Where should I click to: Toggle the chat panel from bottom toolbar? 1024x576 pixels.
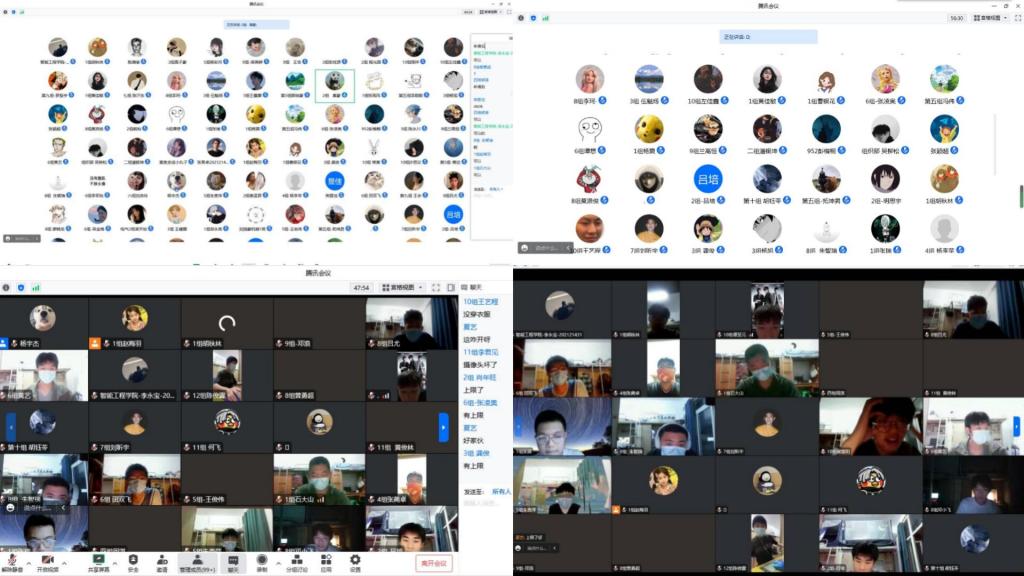[232, 560]
